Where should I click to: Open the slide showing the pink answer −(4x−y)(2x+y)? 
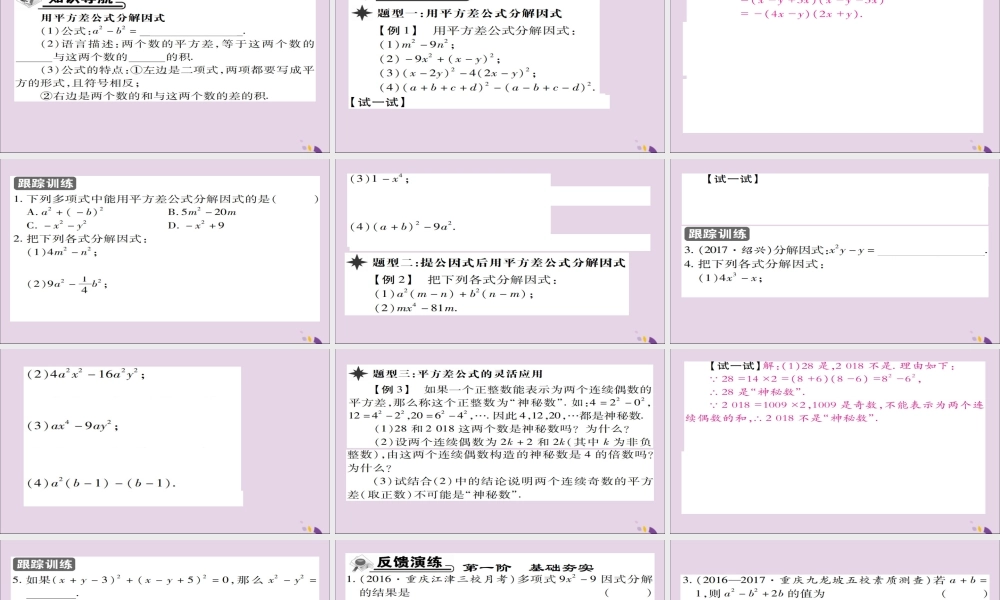click(835, 76)
